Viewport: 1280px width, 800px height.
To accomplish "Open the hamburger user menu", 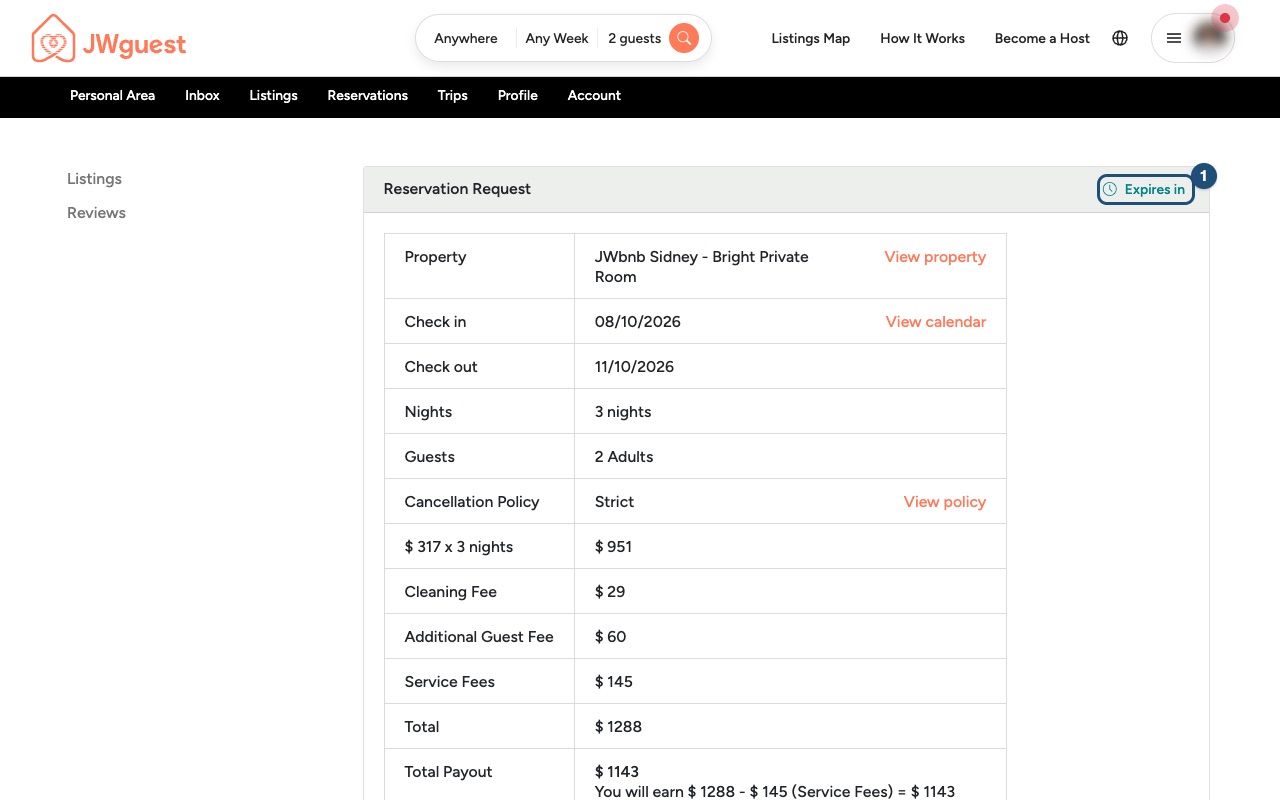I will coord(1174,38).
